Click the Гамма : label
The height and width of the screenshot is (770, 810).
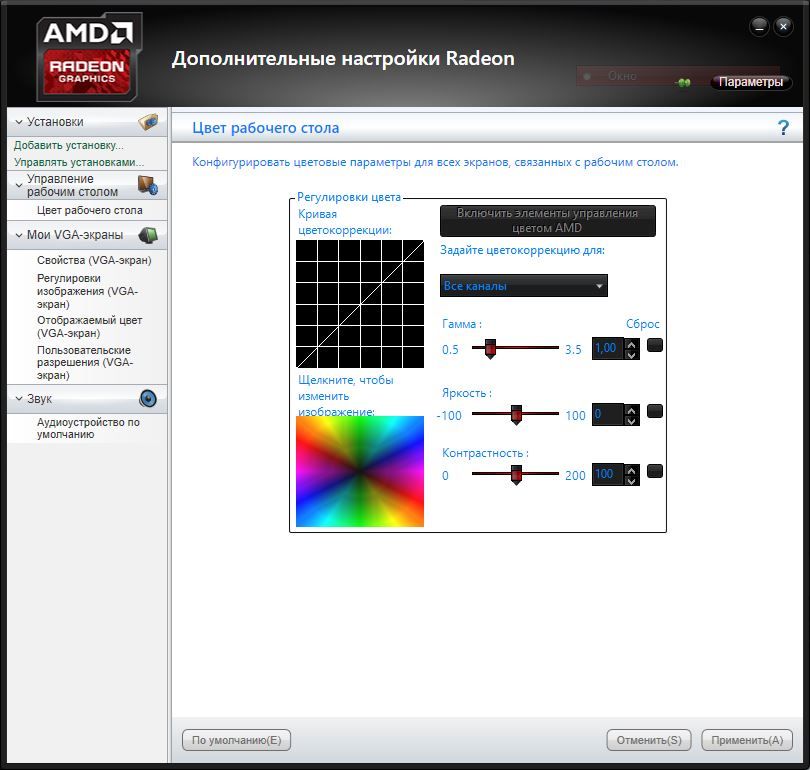462,324
